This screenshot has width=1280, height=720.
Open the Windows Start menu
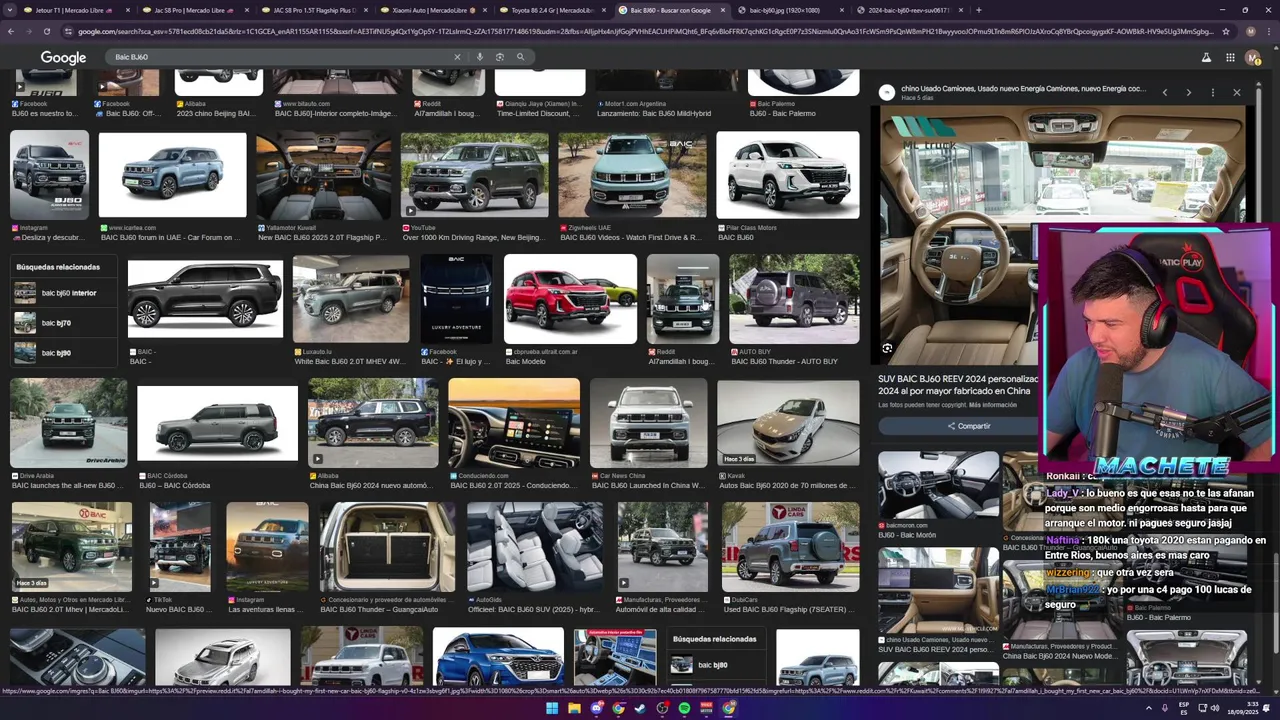[551, 708]
